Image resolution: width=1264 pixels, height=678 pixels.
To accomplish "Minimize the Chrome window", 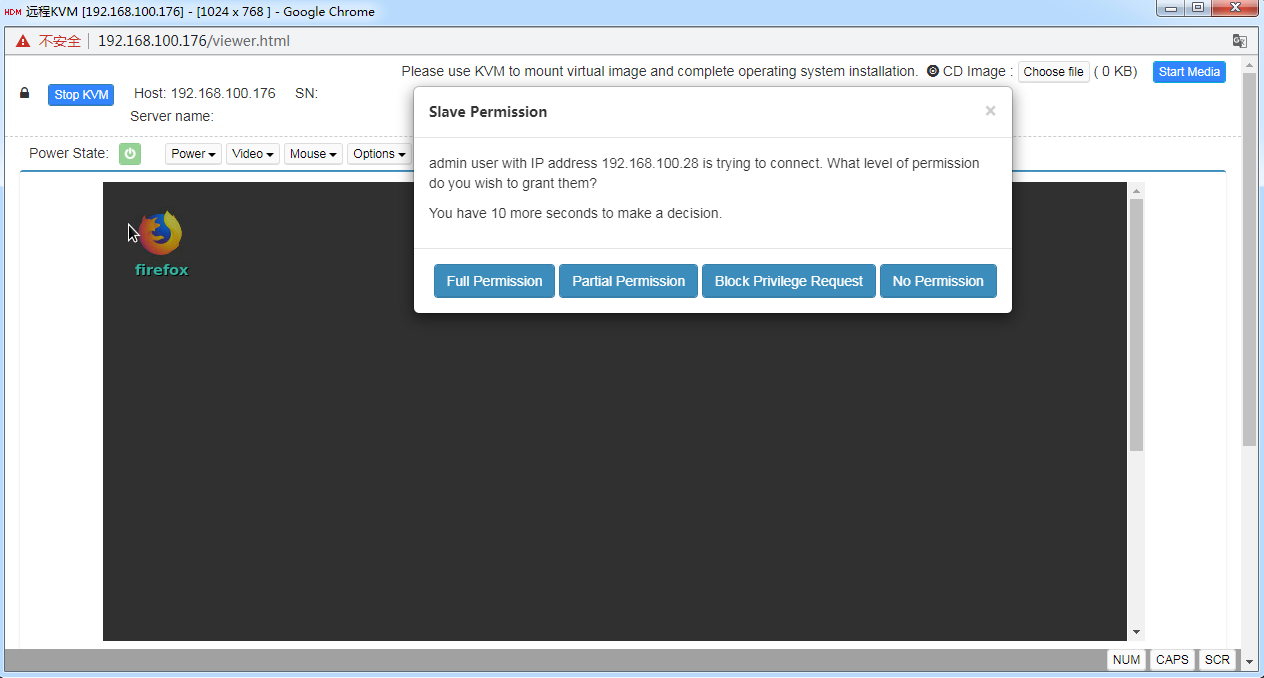I will point(1171,9).
